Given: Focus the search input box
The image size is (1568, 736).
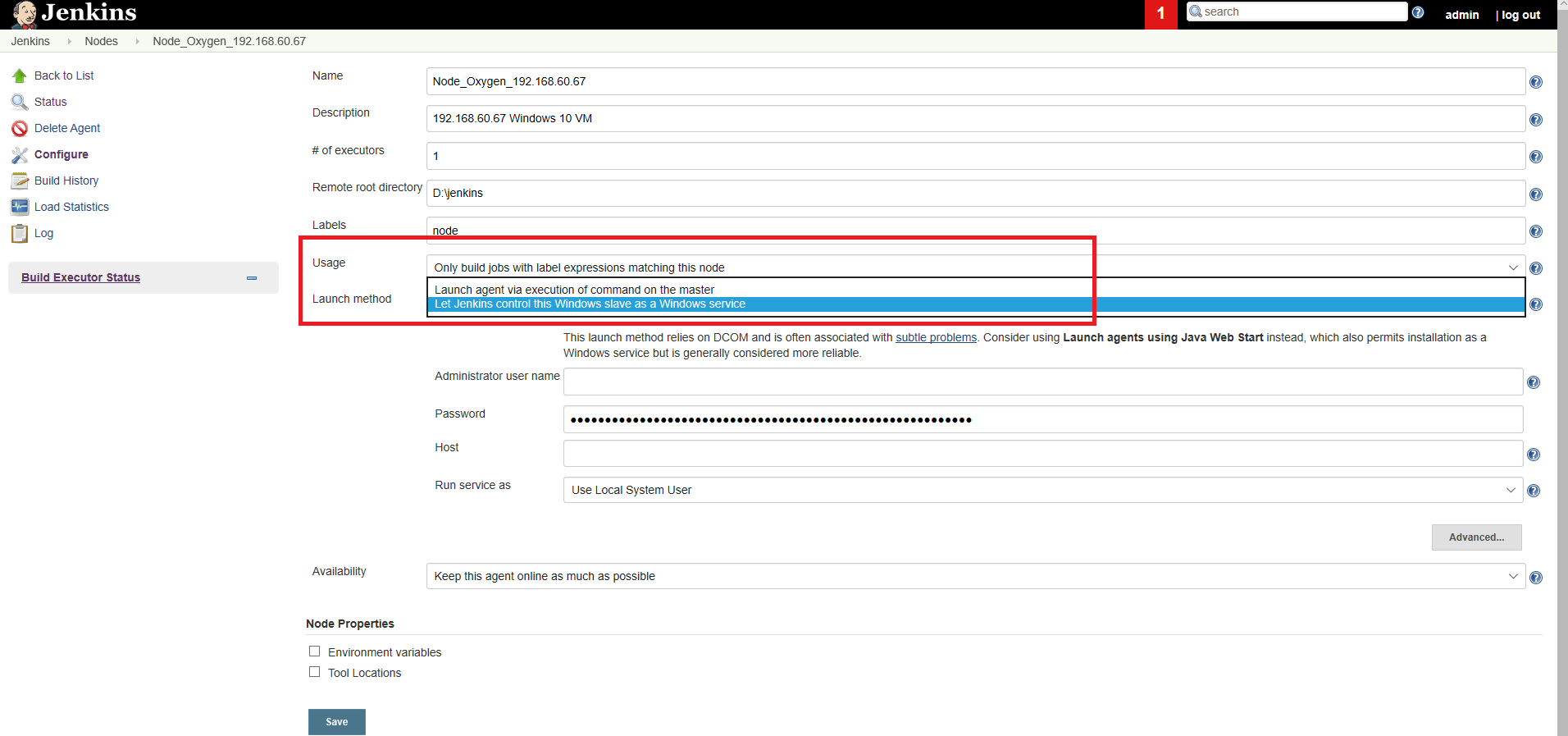Looking at the screenshot, I should 1297,11.
